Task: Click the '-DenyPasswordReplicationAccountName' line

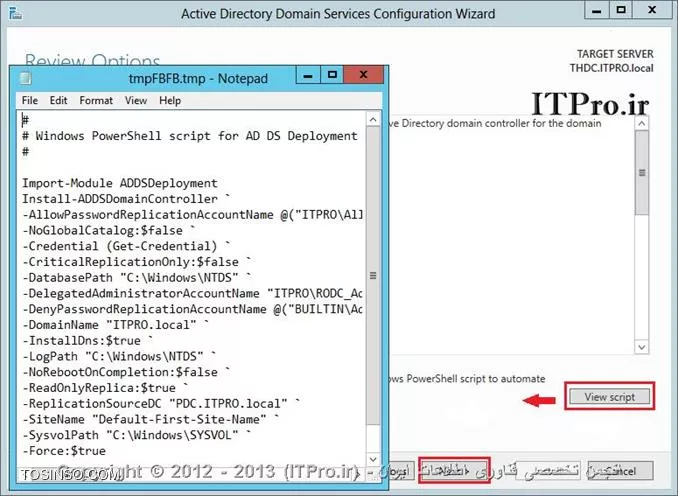Action: pyautogui.click(x=192, y=309)
